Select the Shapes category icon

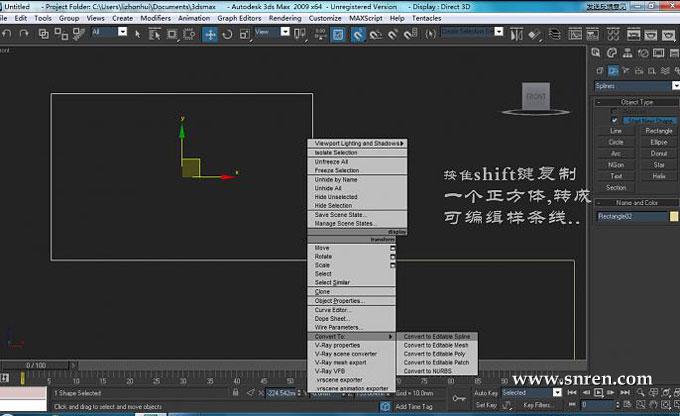point(613,70)
